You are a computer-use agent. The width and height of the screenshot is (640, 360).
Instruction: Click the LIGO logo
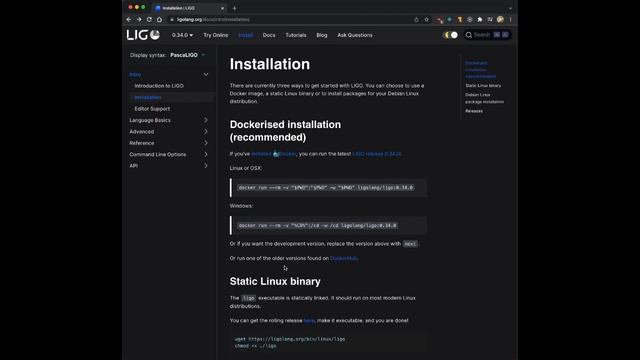[x=143, y=35]
